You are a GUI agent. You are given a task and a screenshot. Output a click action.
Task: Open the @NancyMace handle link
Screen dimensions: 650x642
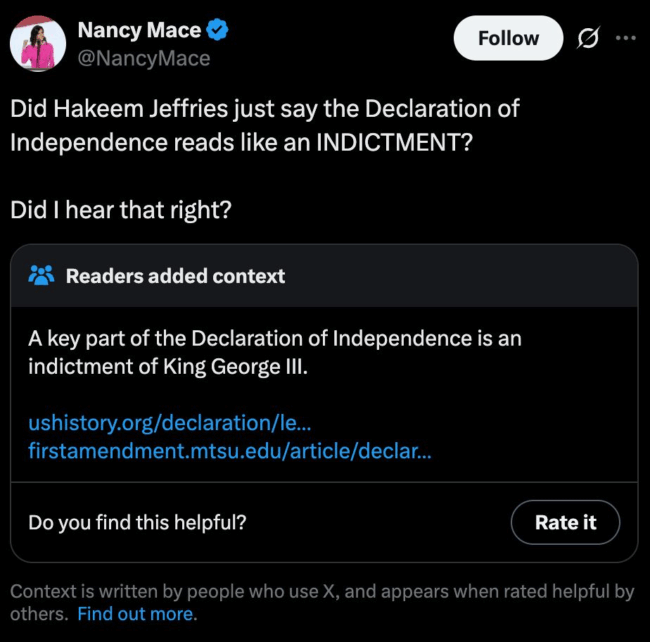tap(144, 58)
